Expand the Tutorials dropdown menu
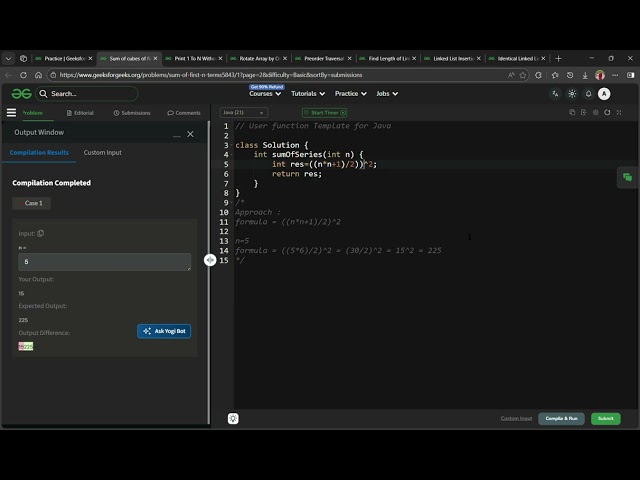This screenshot has height=480, width=640. [307, 94]
